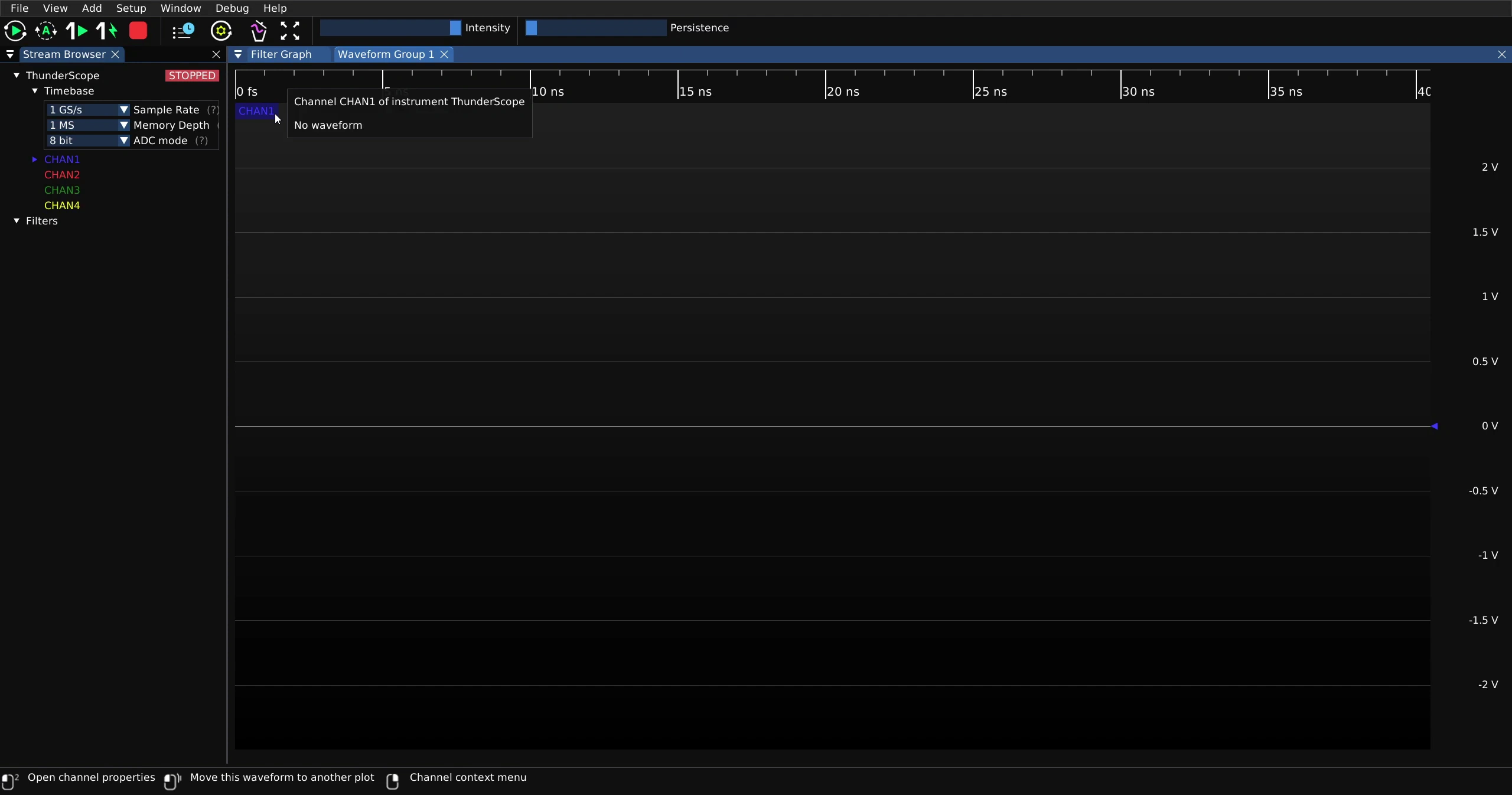
Task: Open the Help menu
Action: click(x=275, y=8)
